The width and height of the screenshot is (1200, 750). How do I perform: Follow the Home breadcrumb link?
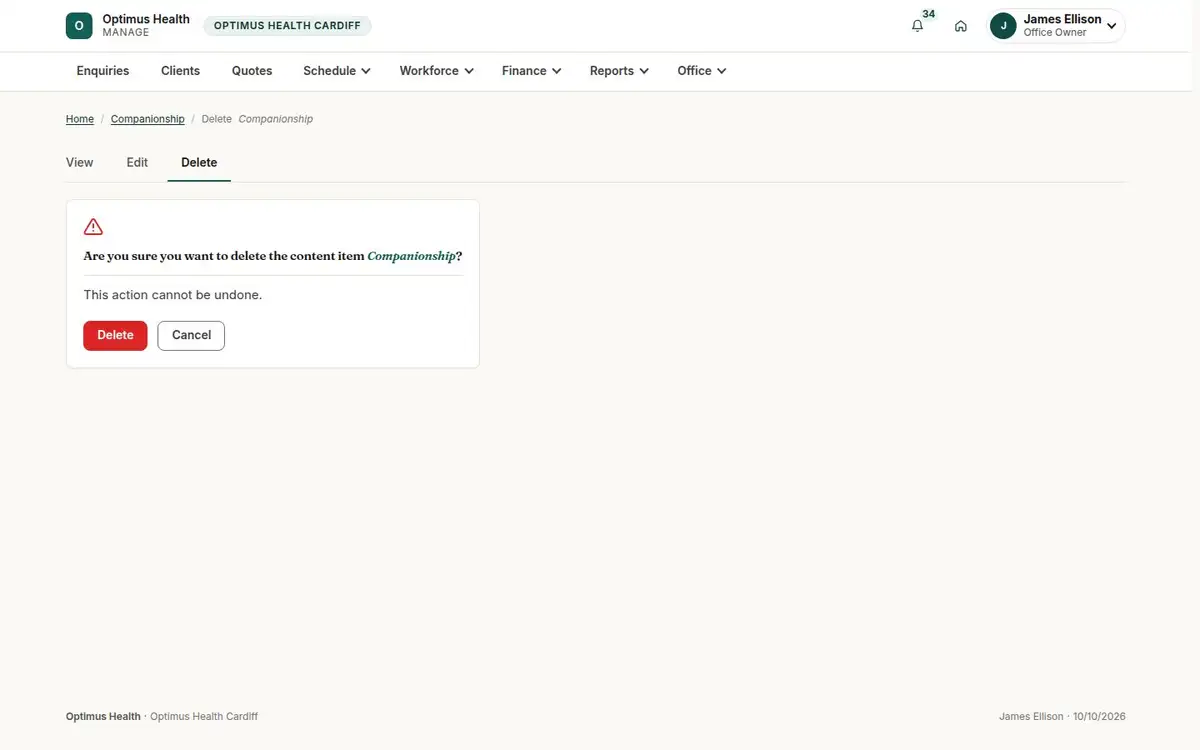click(80, 119)
